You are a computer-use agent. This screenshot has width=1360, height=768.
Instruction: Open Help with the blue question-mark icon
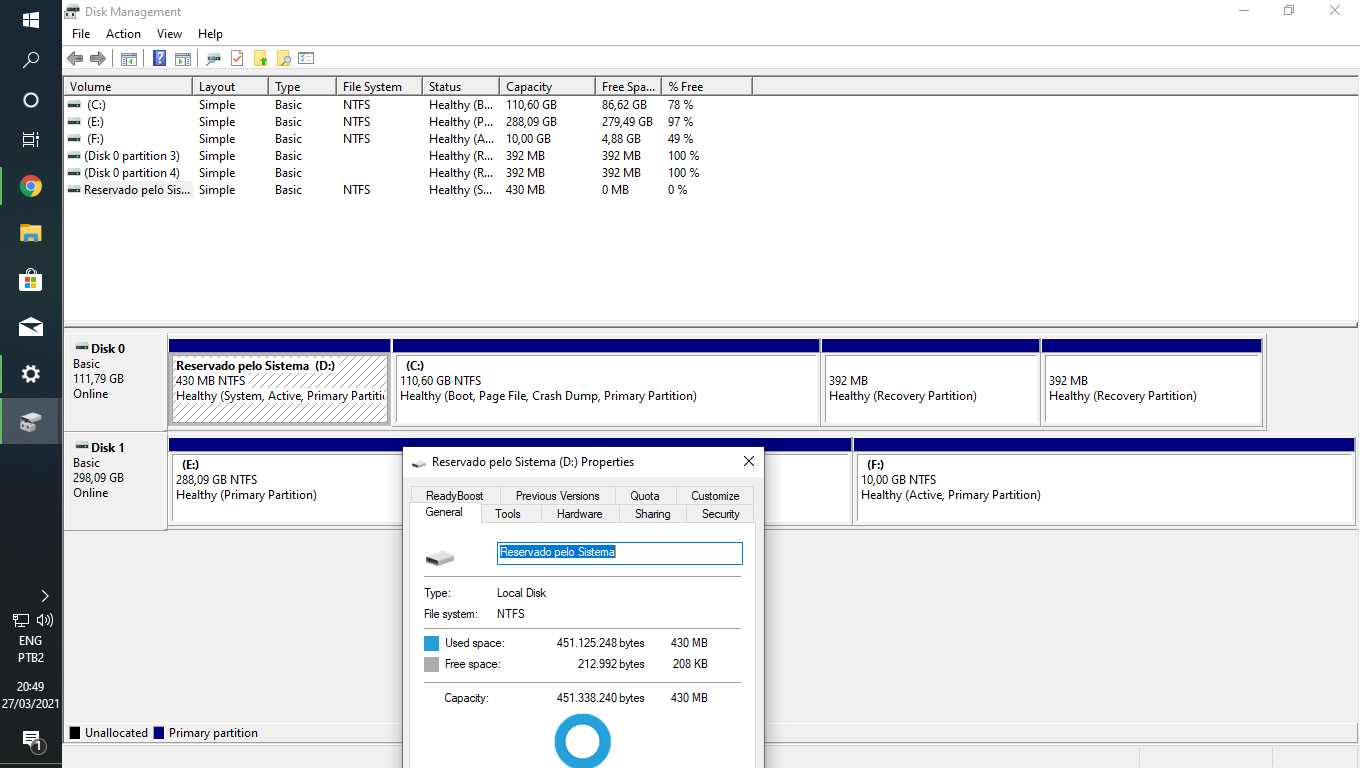pos(160,59)
